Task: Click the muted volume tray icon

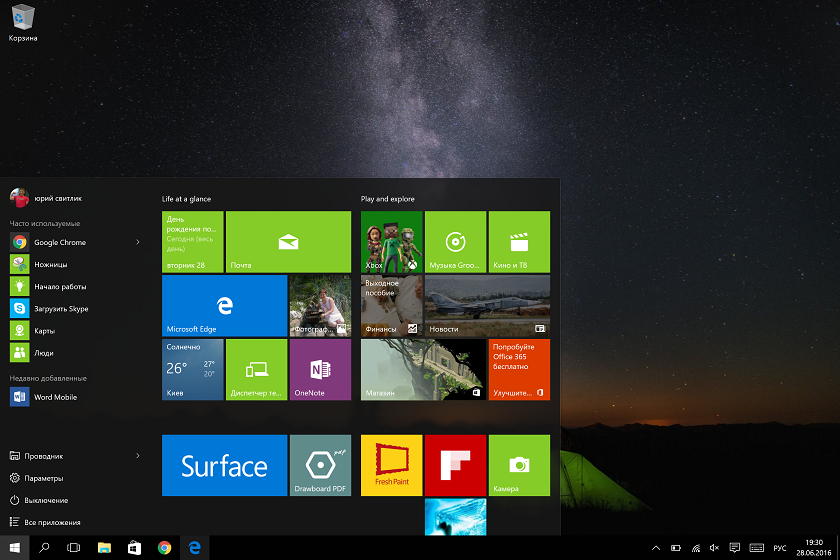Action: 714,548
